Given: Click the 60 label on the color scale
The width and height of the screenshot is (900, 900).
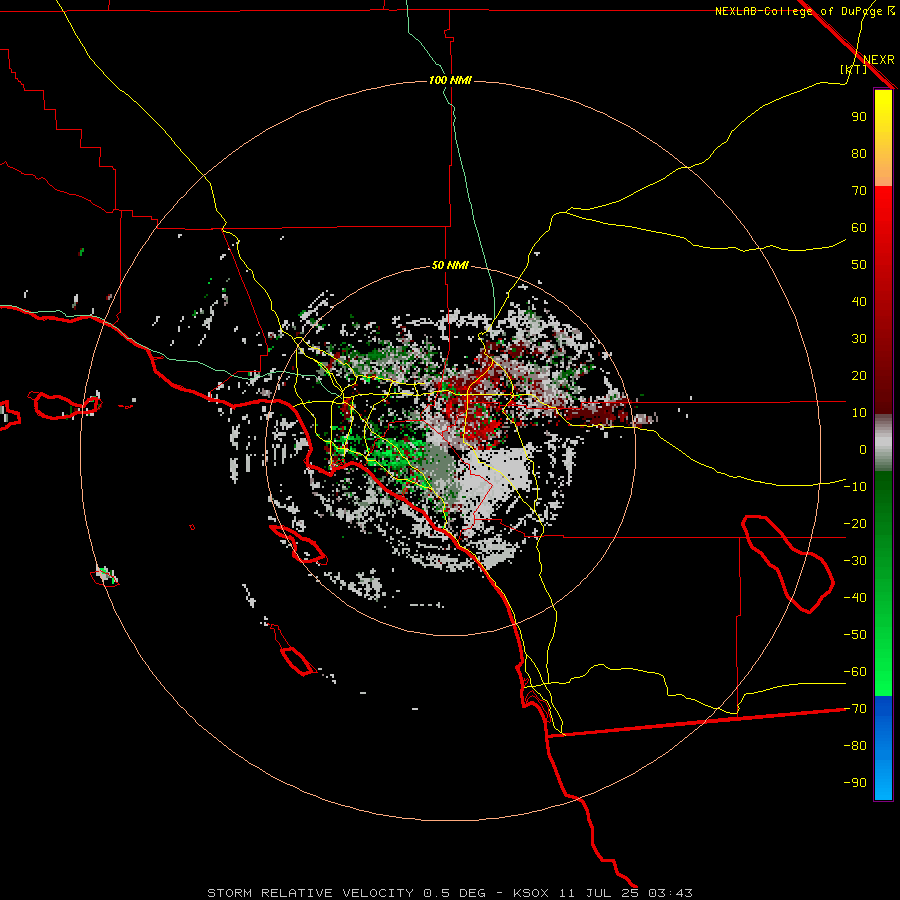Looking at the screenshot, I should pos(859,228).
